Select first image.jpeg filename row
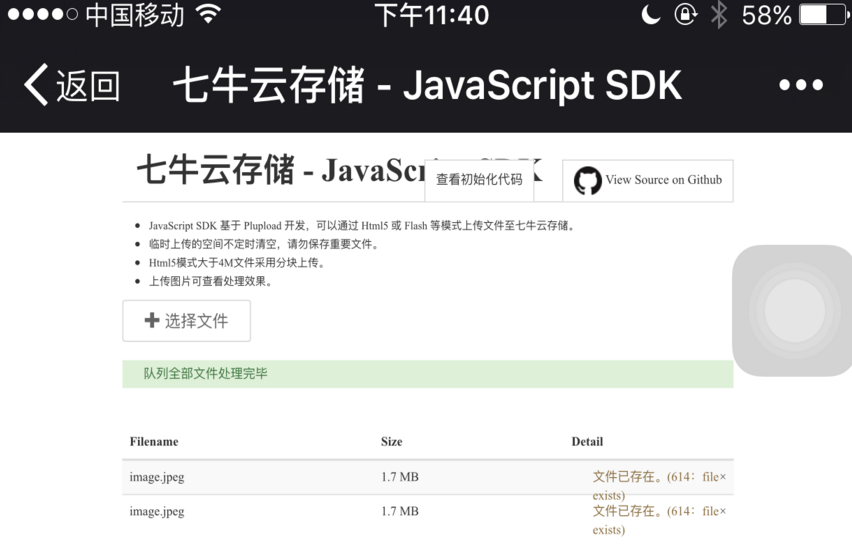 tap(157, 477)
